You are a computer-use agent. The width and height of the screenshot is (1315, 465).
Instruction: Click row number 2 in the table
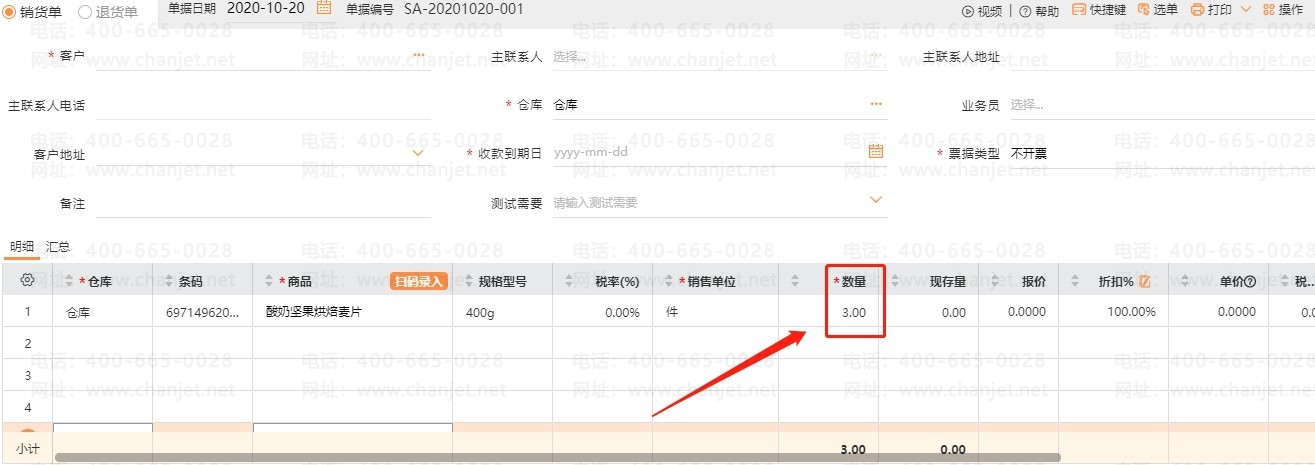coord(27,343)
